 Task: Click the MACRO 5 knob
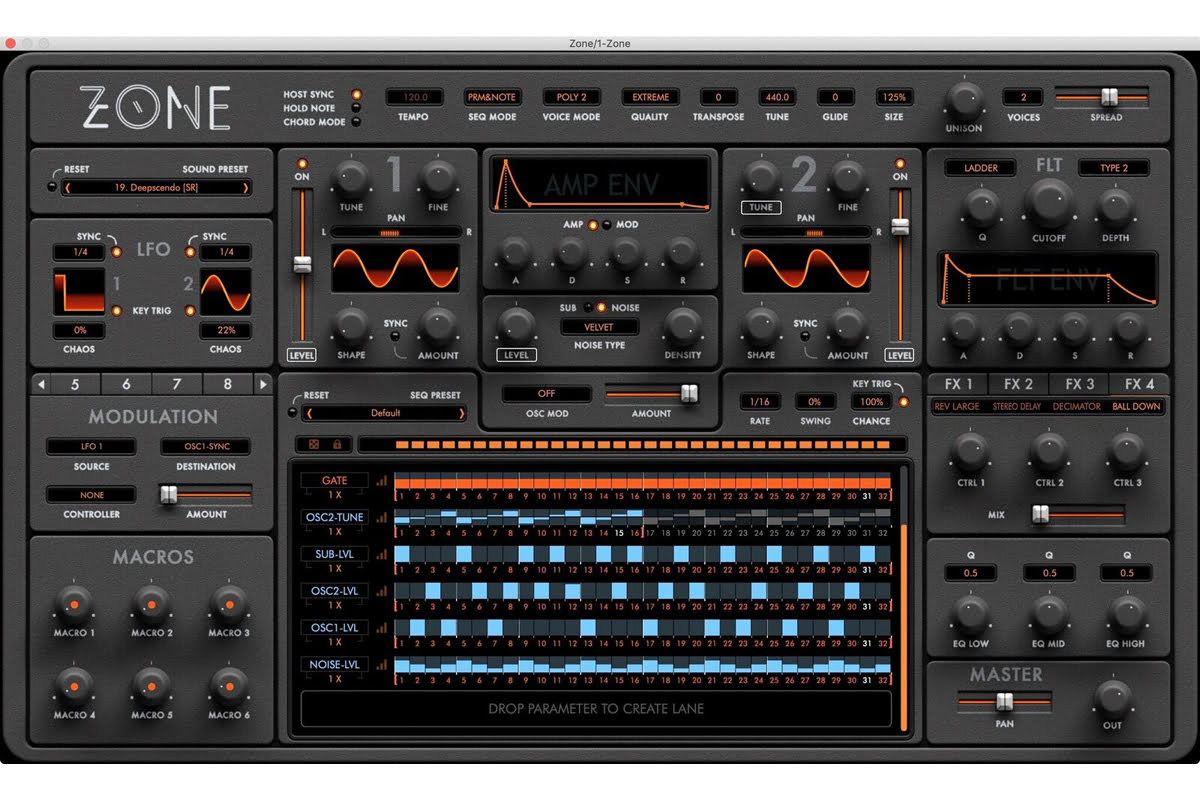tap(150, 685)
